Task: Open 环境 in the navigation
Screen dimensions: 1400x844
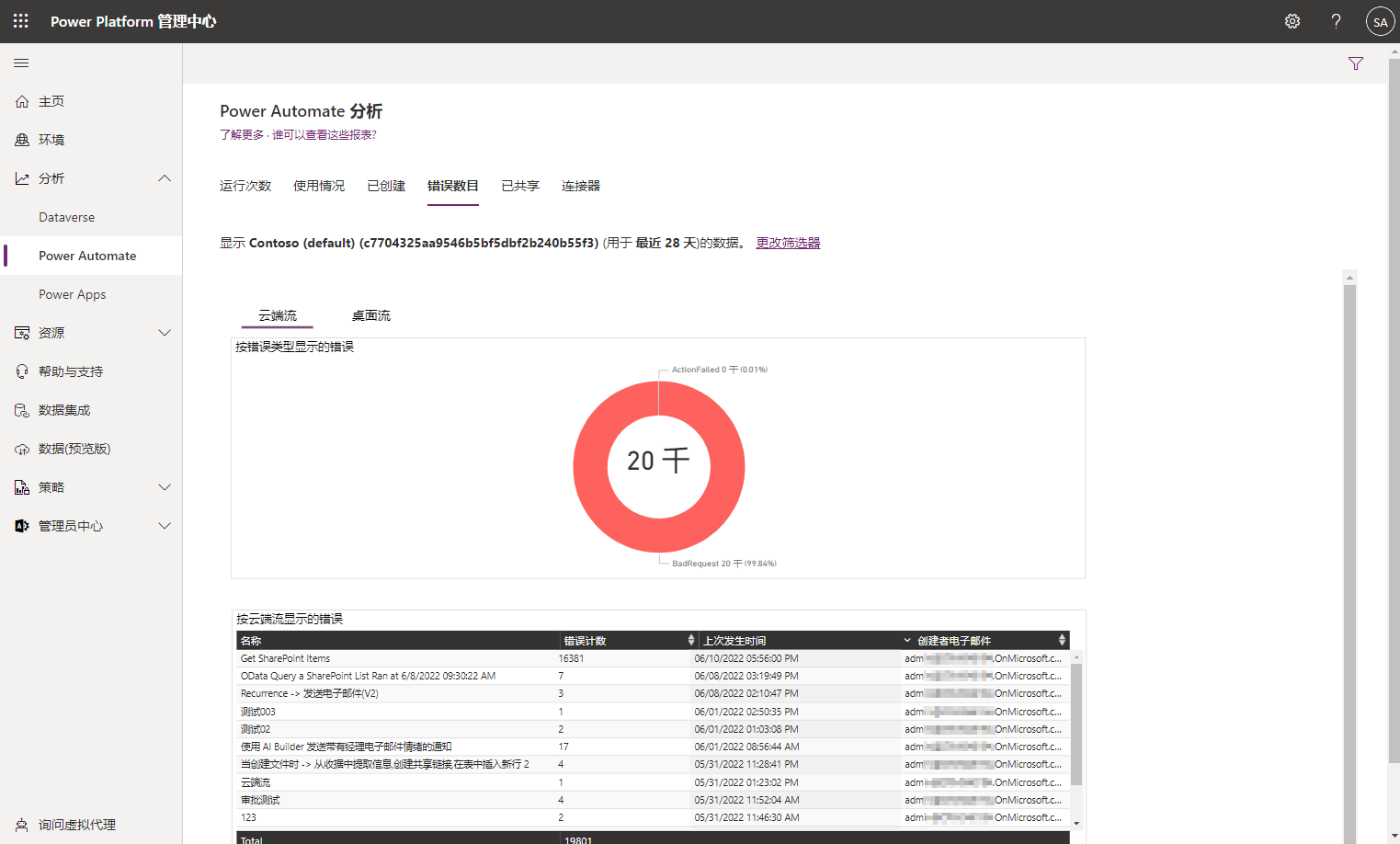Action: [51, 140]
